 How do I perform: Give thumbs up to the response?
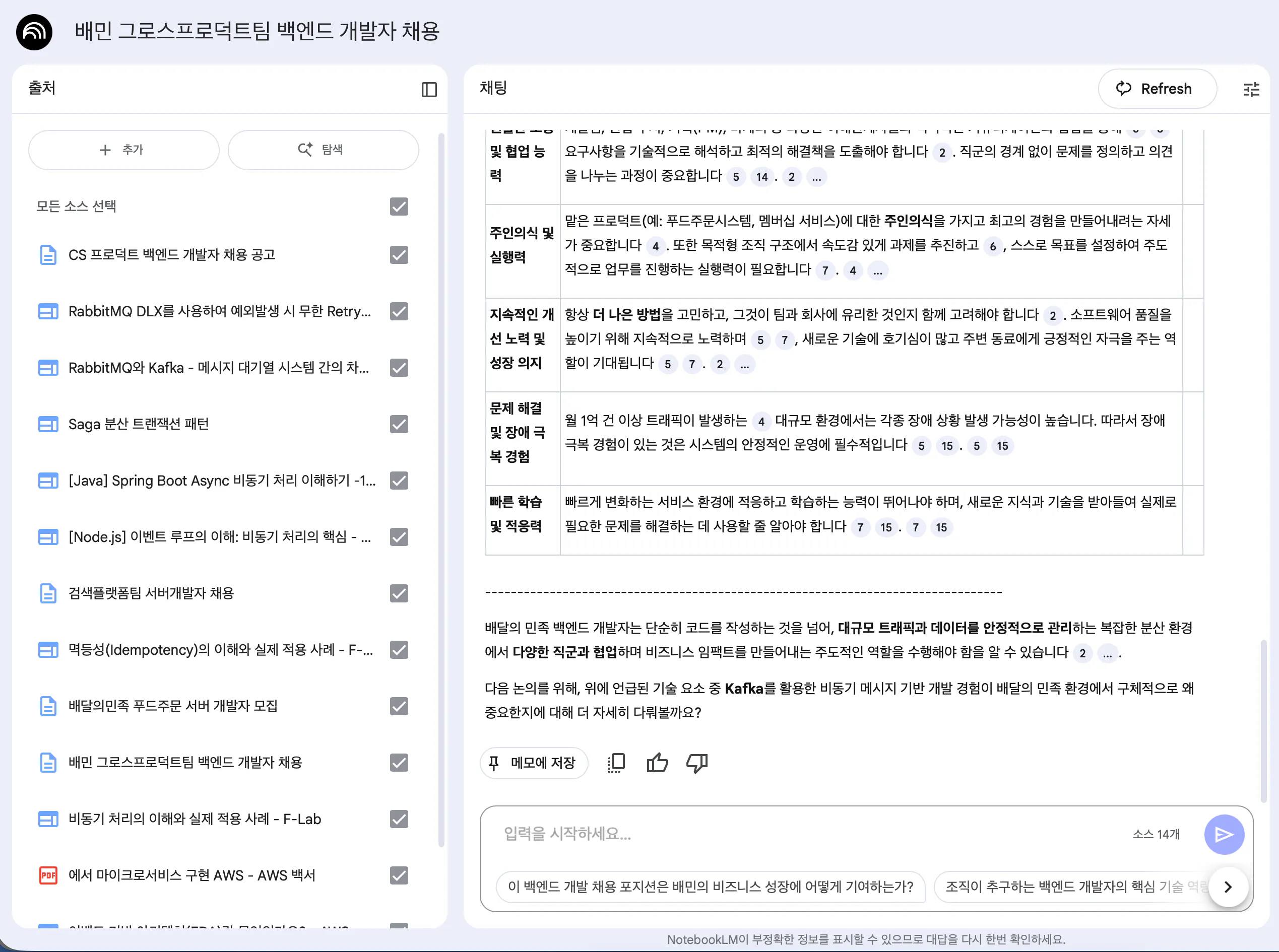click(657, 763)
